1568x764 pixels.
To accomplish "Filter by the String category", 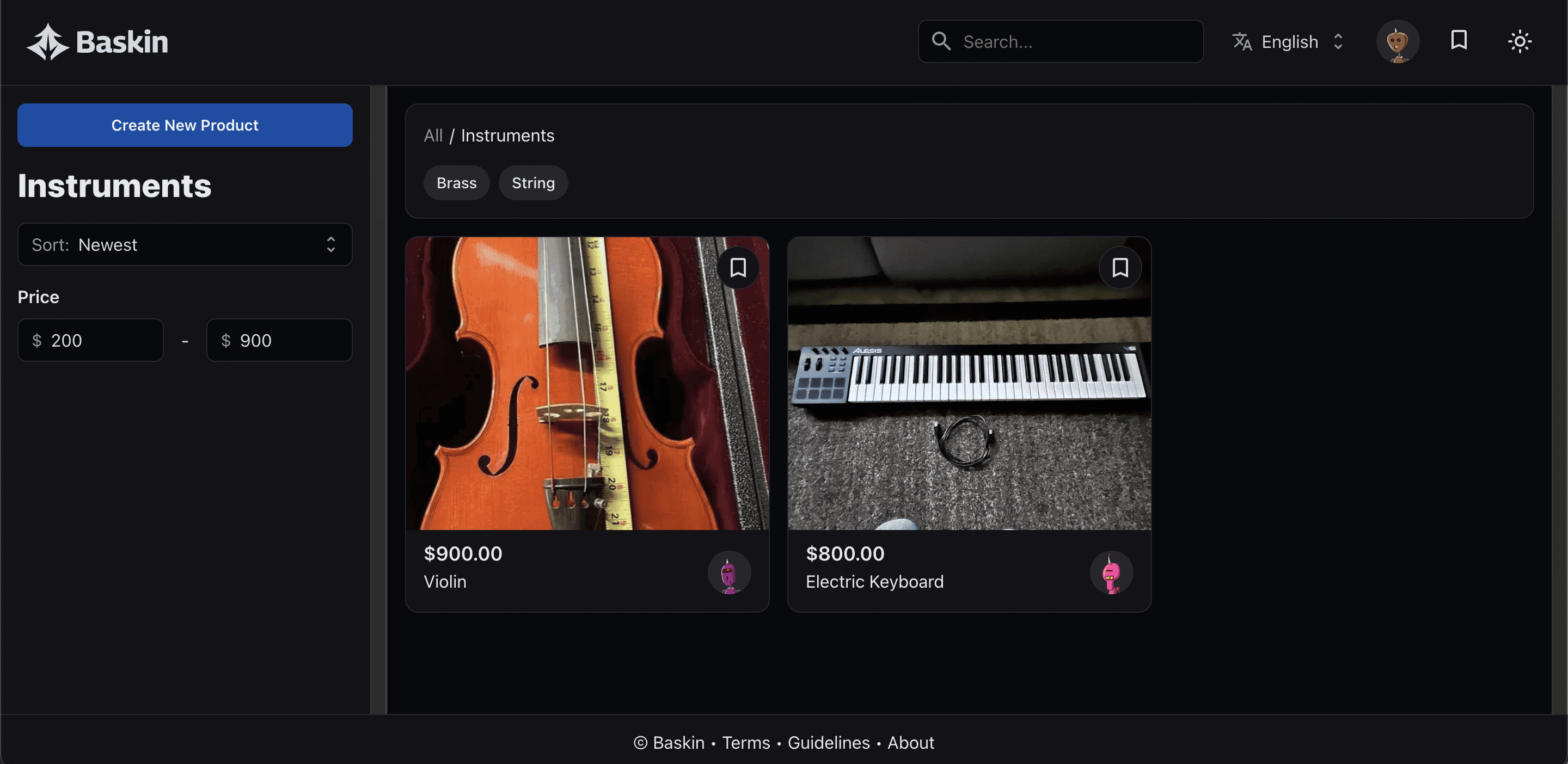I will pyautogui.click(x=532, y=183).
